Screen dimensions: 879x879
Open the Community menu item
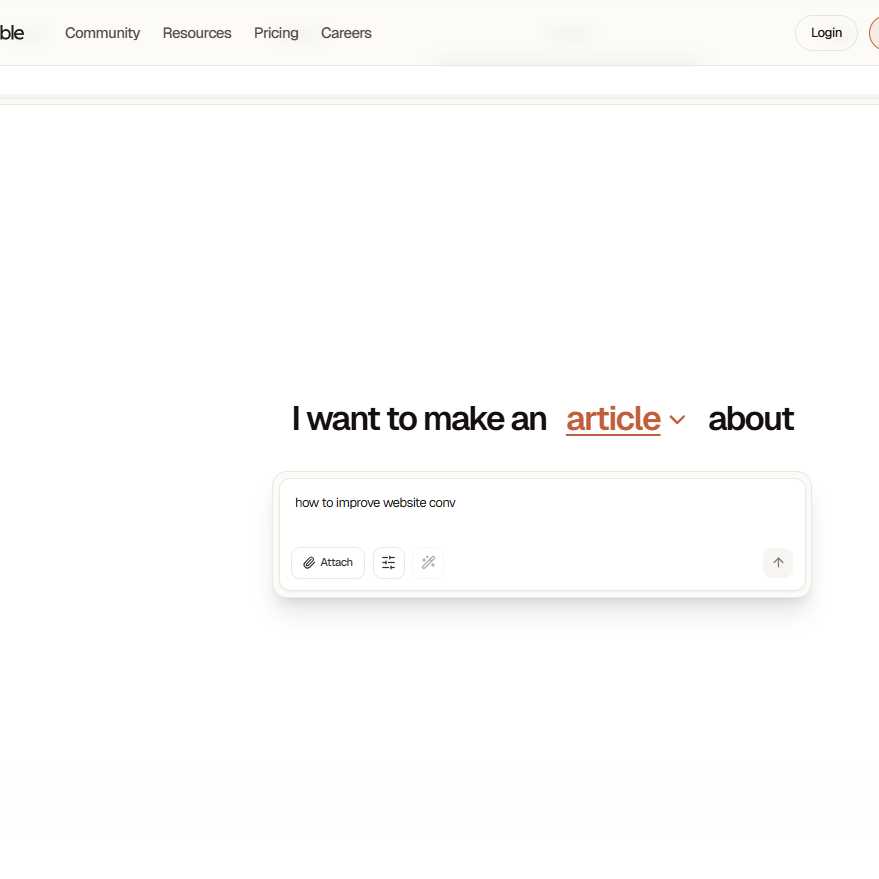click(102, 33)
